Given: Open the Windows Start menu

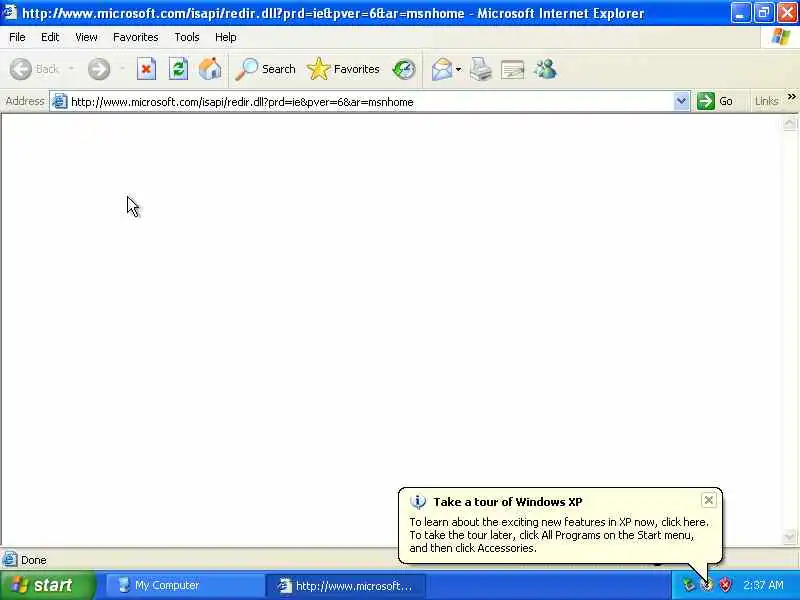Looking at the screenshot, I should (x=48, y=585).
